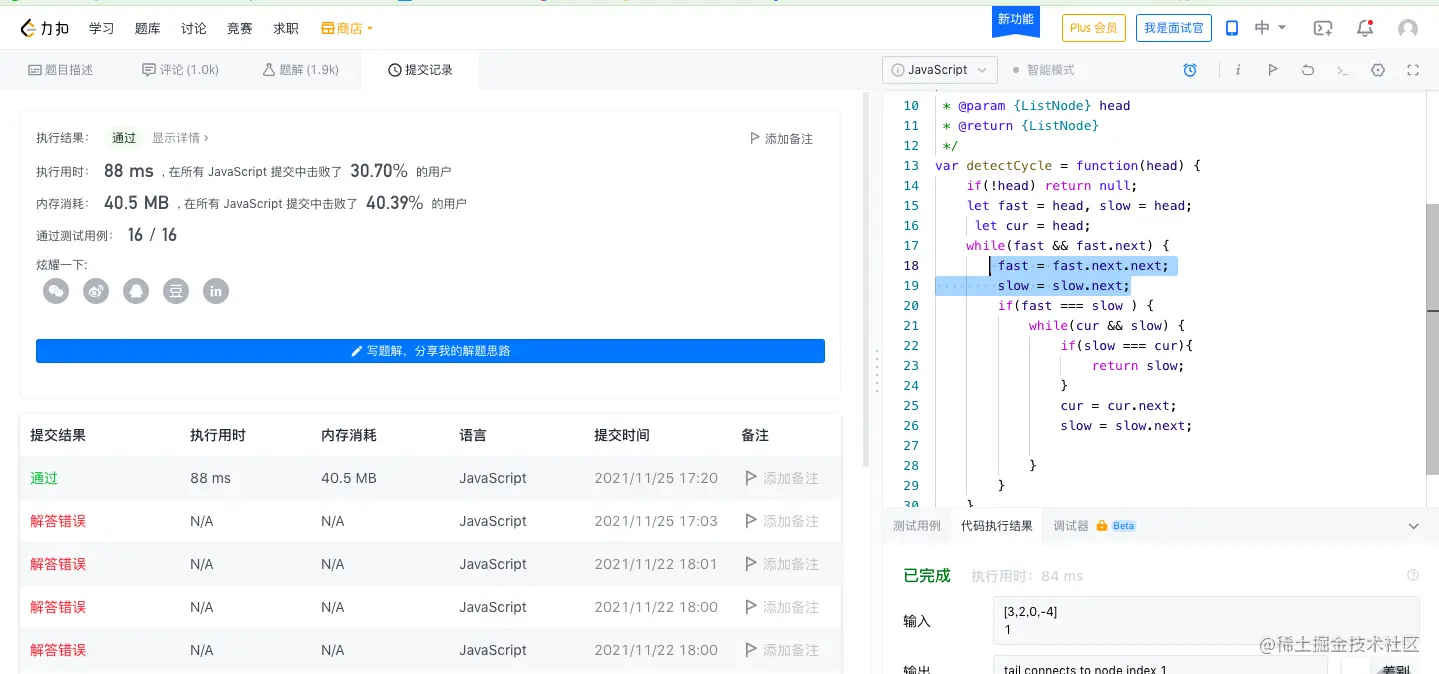Viewport: 1439px width, 674px height.
Task: Open the 求职 jobs menu
Action: 286,29
